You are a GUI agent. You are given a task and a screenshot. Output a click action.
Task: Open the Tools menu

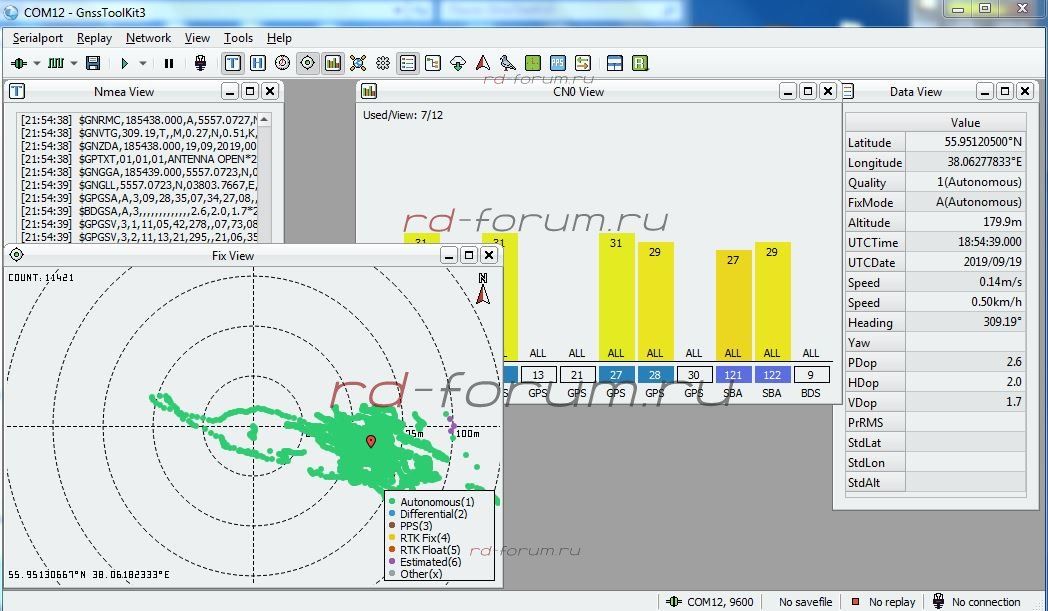(x=238, y=38)
